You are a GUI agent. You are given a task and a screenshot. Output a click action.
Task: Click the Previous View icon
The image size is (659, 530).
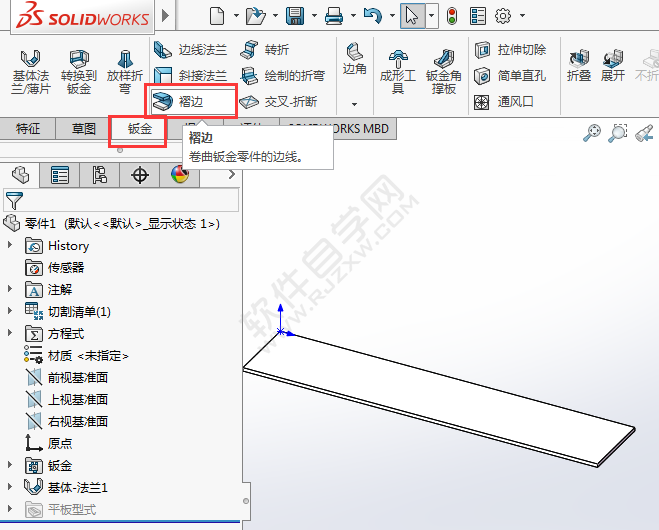(x=644, y=133)
